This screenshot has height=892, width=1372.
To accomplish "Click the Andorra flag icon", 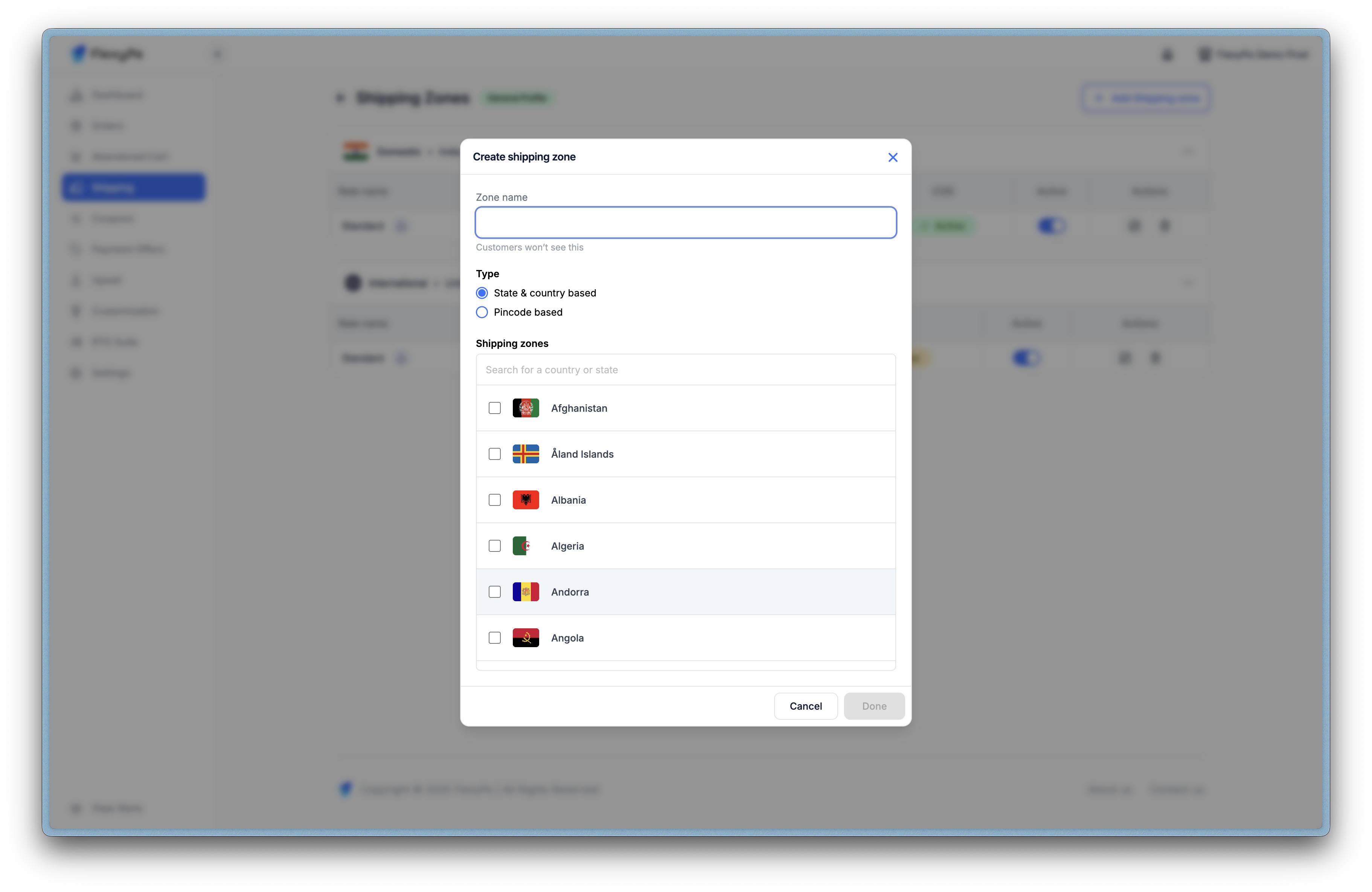I will (526, 592).
